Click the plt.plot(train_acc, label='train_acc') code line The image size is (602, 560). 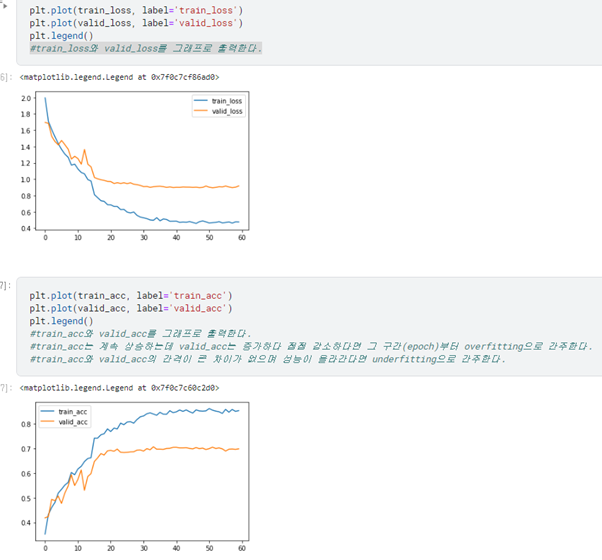click(x=131, y=296)
